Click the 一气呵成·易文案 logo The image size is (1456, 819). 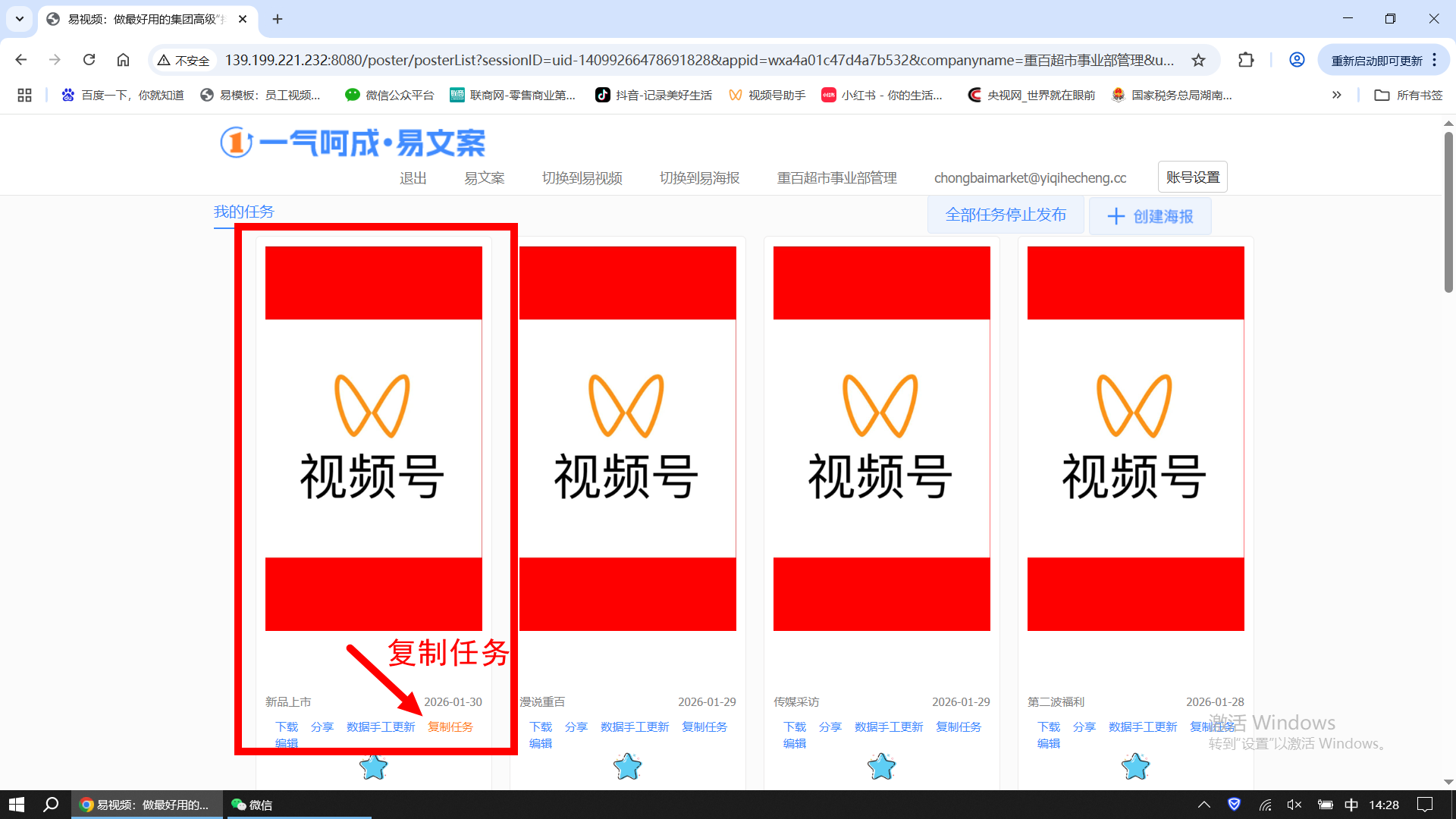tap(353, 143)
